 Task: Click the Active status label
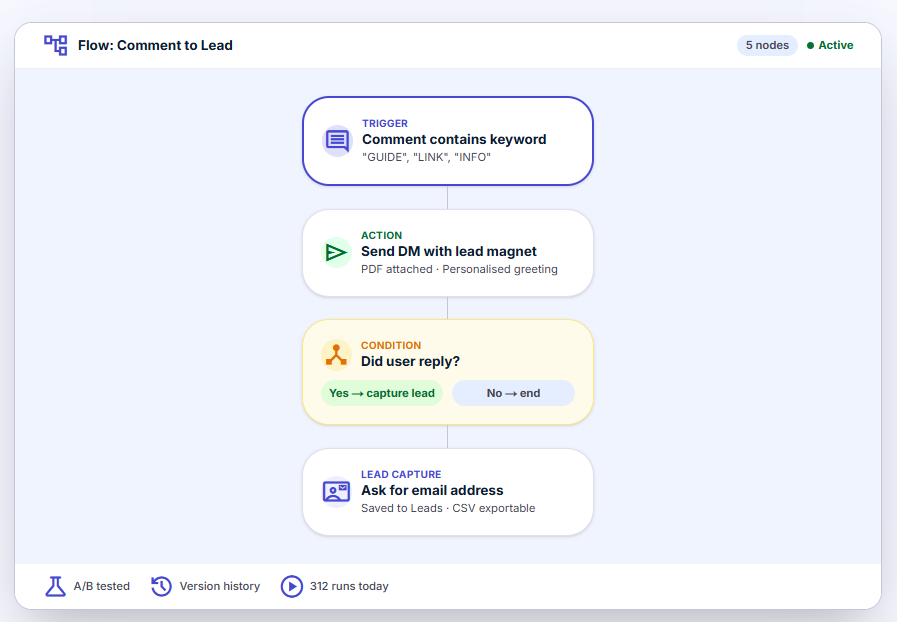(x=836, y=45)
